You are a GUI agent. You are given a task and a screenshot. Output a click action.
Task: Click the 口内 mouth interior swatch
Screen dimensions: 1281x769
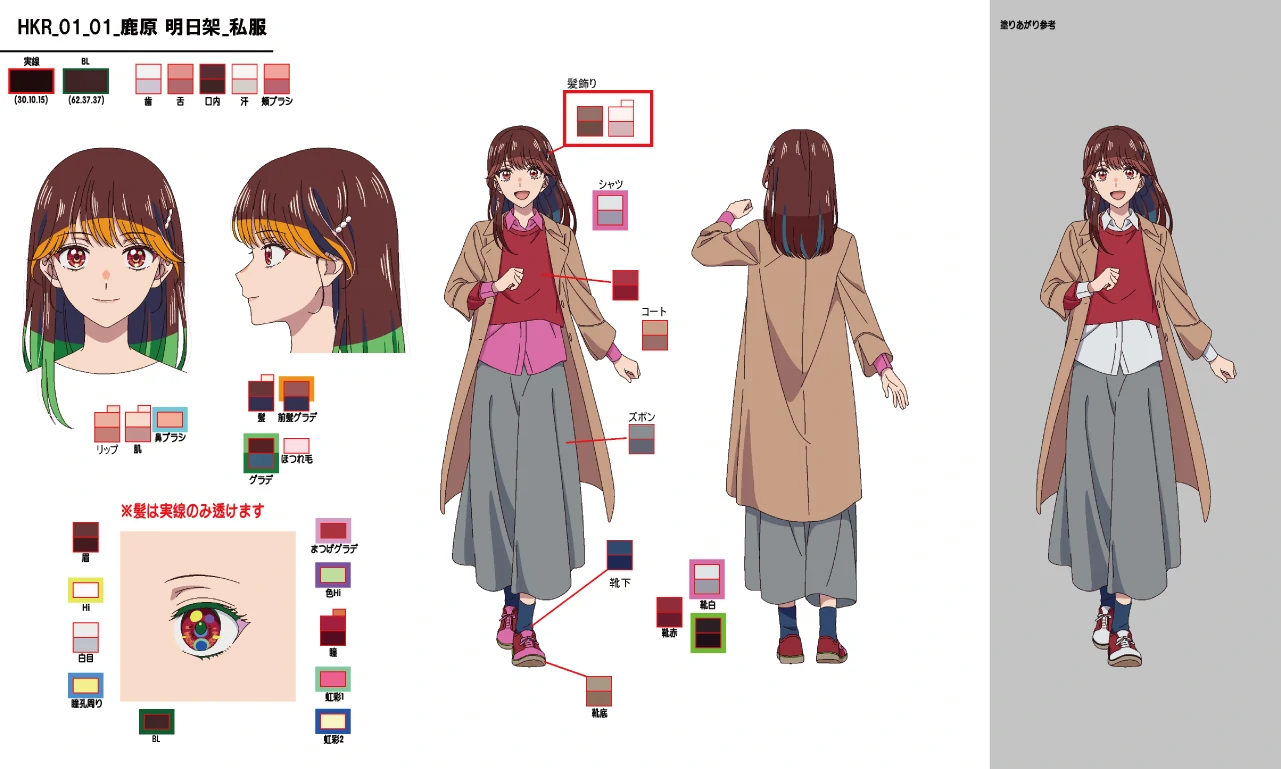[212, 79]
